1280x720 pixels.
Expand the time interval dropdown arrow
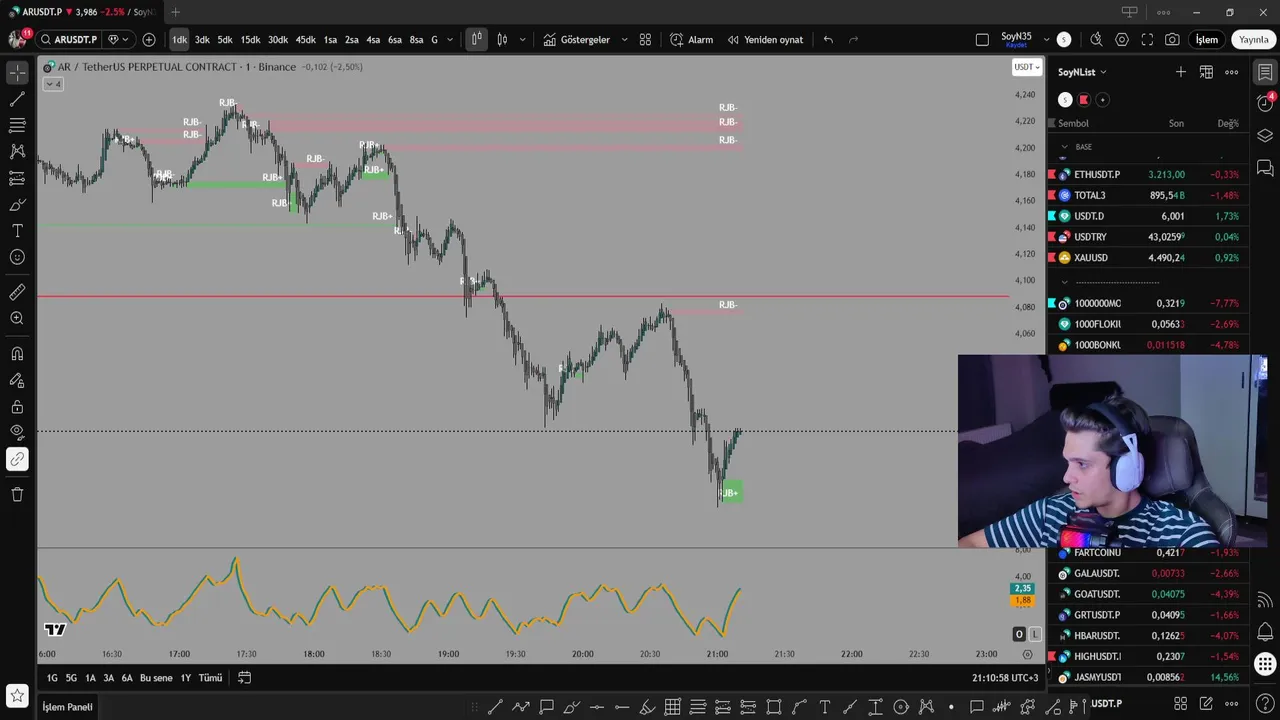(450, 40)
